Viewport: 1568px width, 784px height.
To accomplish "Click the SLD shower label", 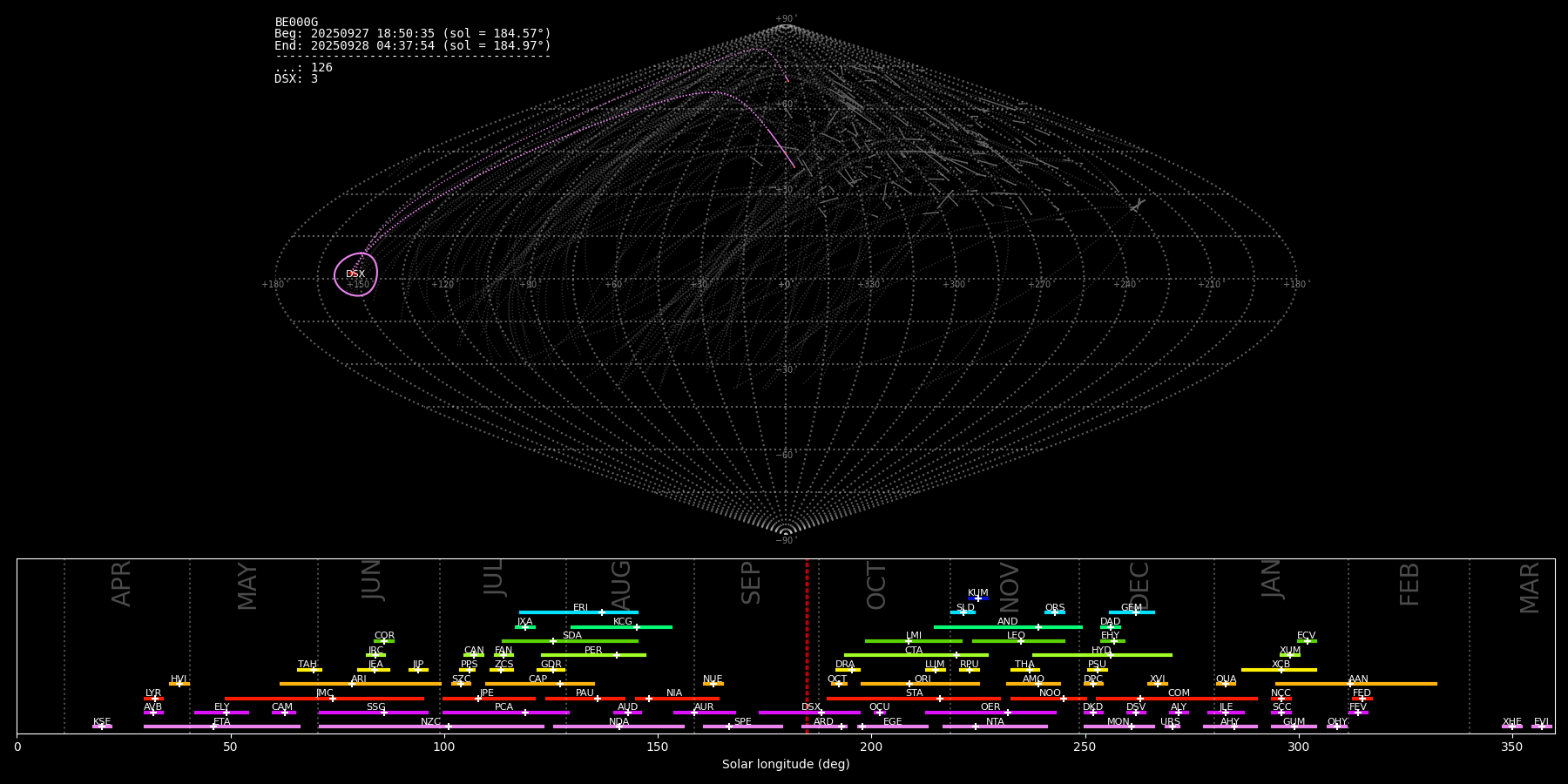I will click(965, 608).
